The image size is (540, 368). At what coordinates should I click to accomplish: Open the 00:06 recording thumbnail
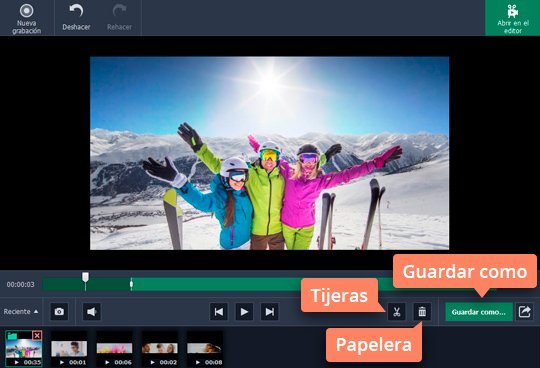(114, 348)
